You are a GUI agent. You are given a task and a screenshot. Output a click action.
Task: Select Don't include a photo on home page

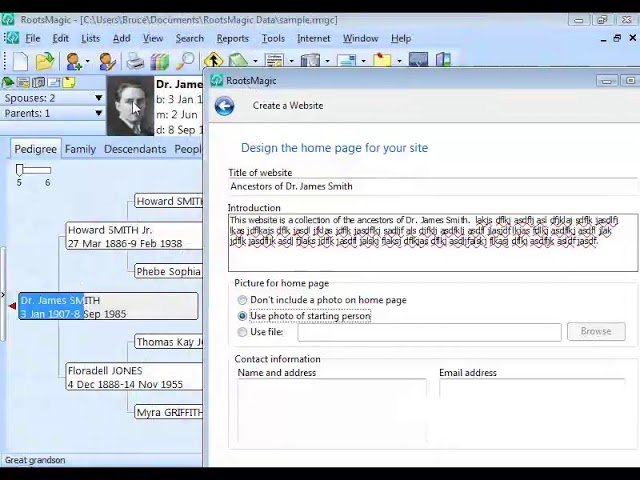coord(242,300)
